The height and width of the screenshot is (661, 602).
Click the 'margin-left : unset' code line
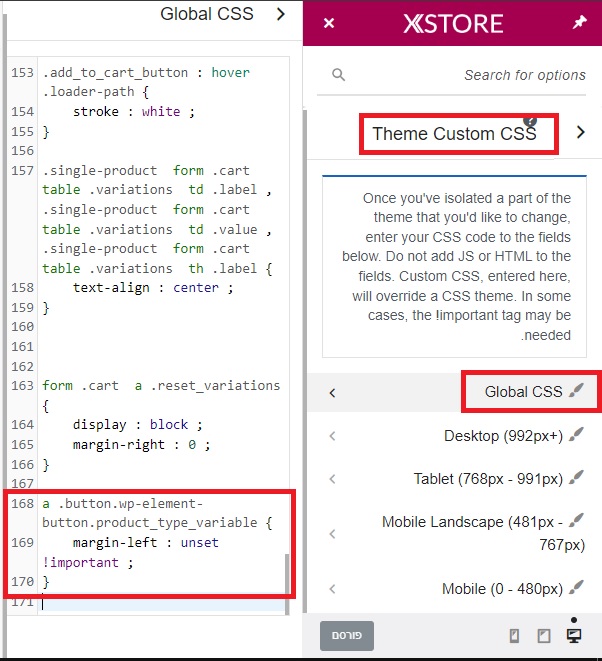coord(146,543)
